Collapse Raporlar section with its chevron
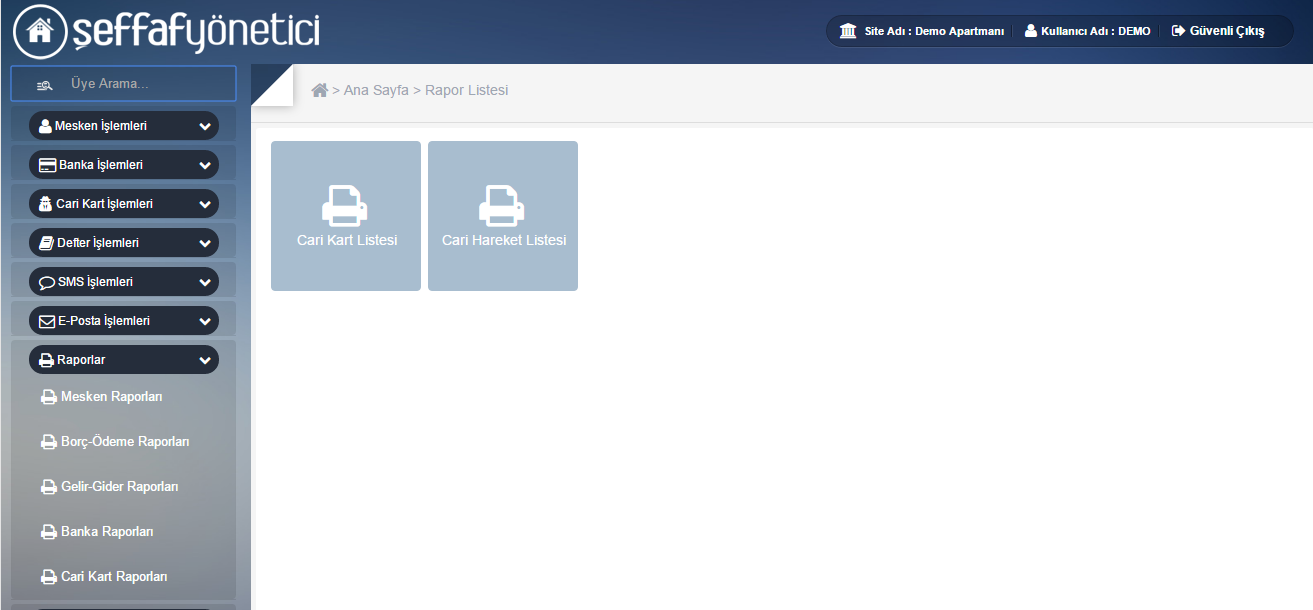 [205, 360]
